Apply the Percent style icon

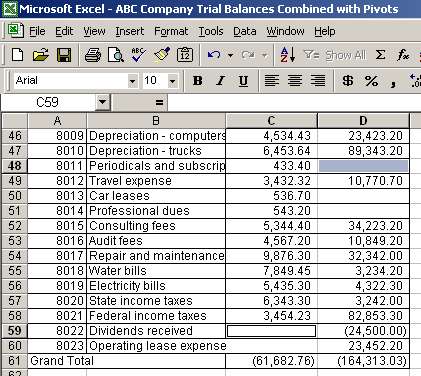coord(371,80)
